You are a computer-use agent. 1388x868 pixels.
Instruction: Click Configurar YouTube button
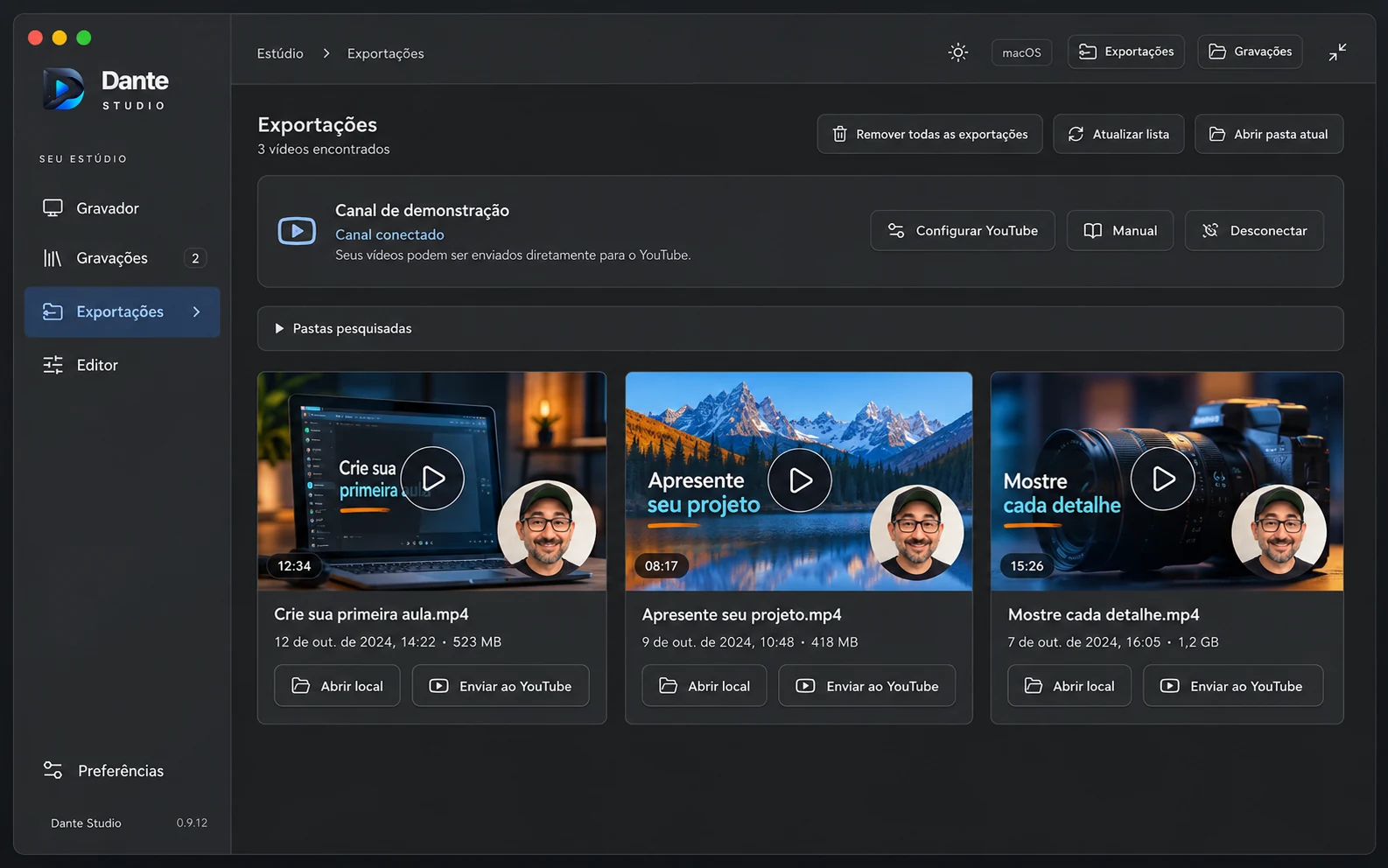[x=963, y=230]
